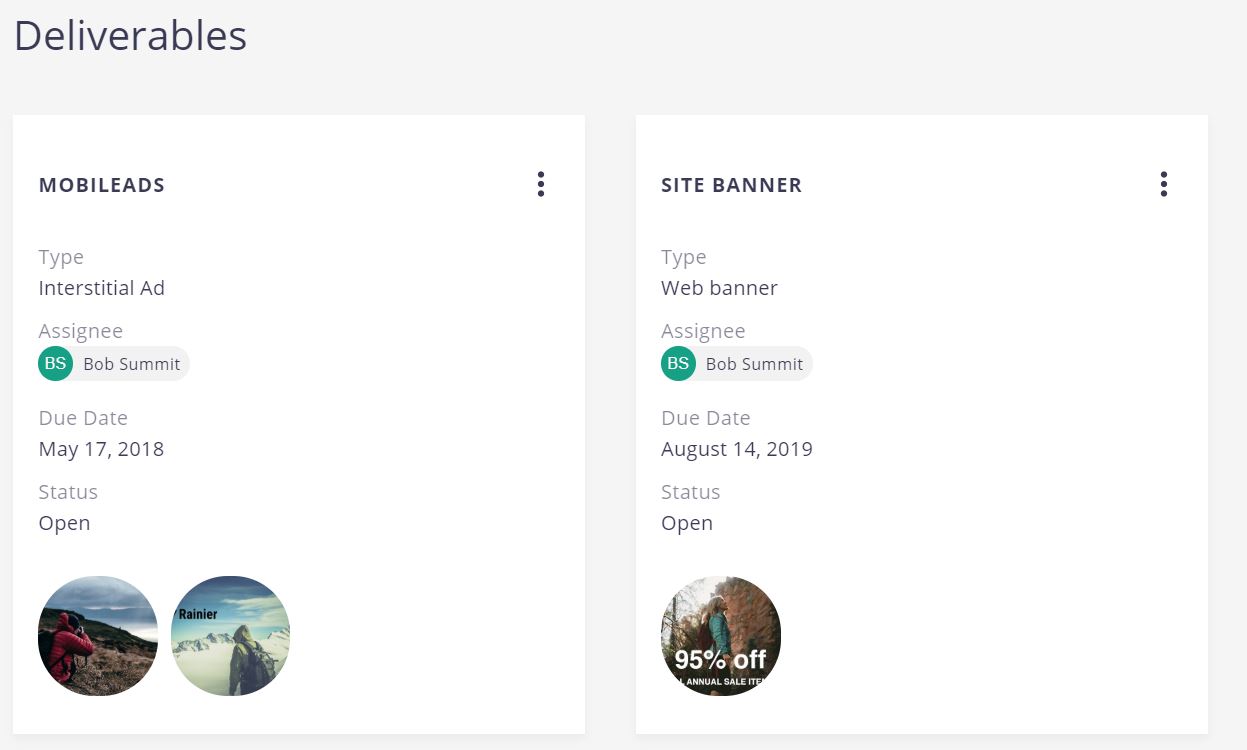This screenshot has width=1247, height=750.
Task: Open the 95% off banner thumbnail
Action: tap(721, 636)
